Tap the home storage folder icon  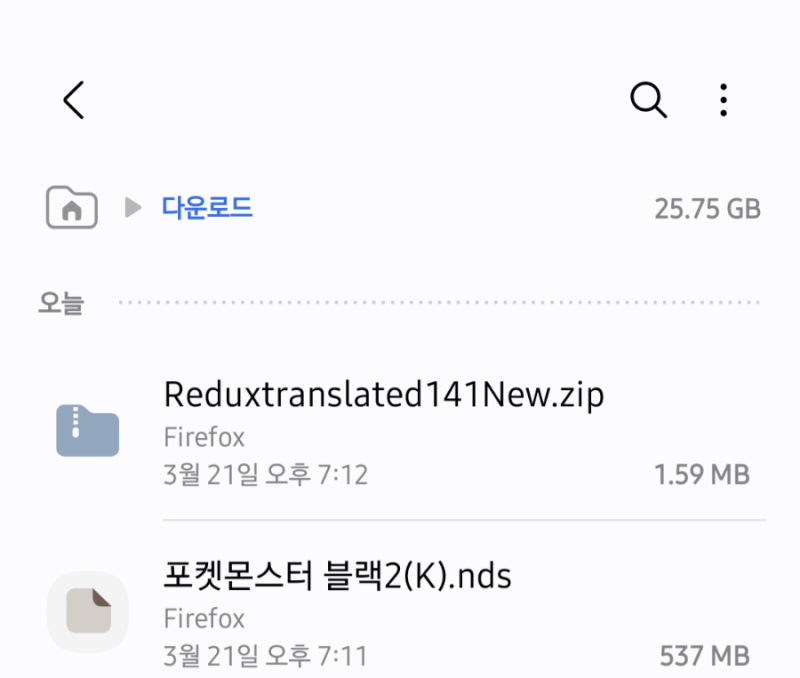[71, 208]
